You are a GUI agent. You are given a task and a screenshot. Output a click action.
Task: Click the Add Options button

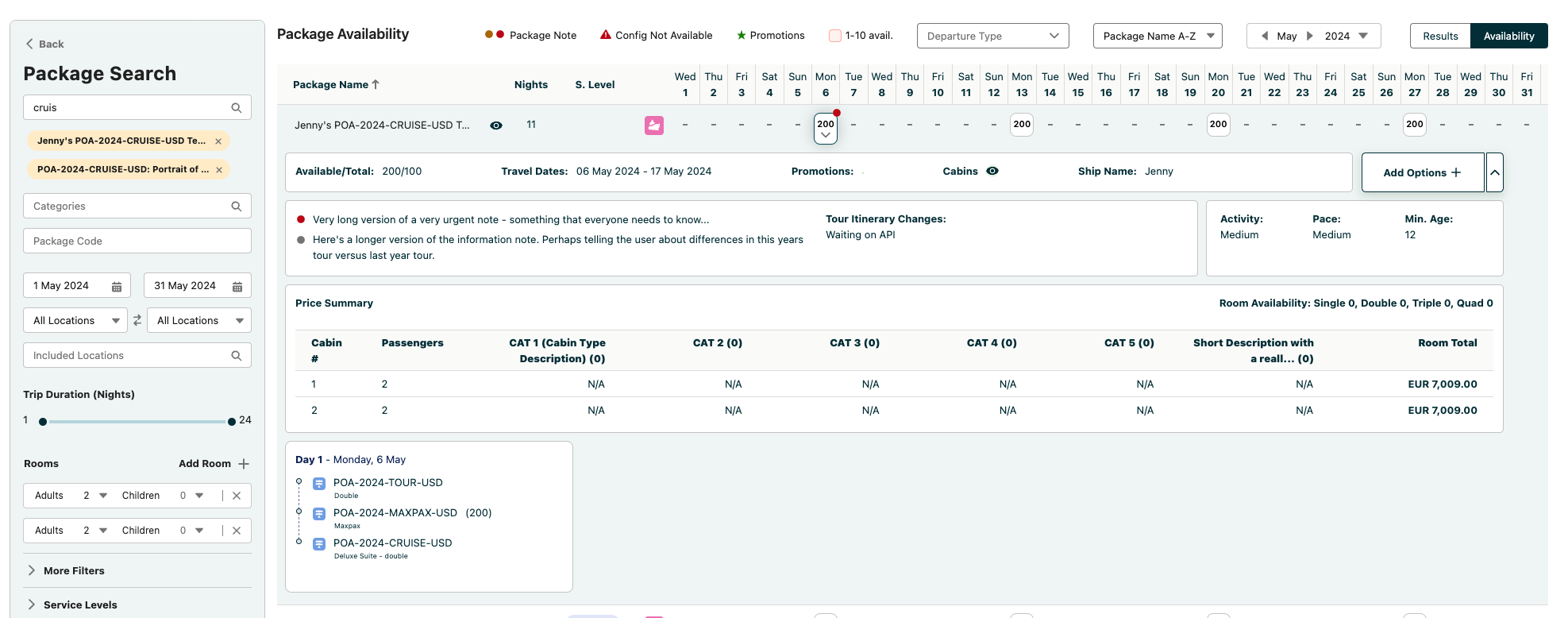point(1422,172)
